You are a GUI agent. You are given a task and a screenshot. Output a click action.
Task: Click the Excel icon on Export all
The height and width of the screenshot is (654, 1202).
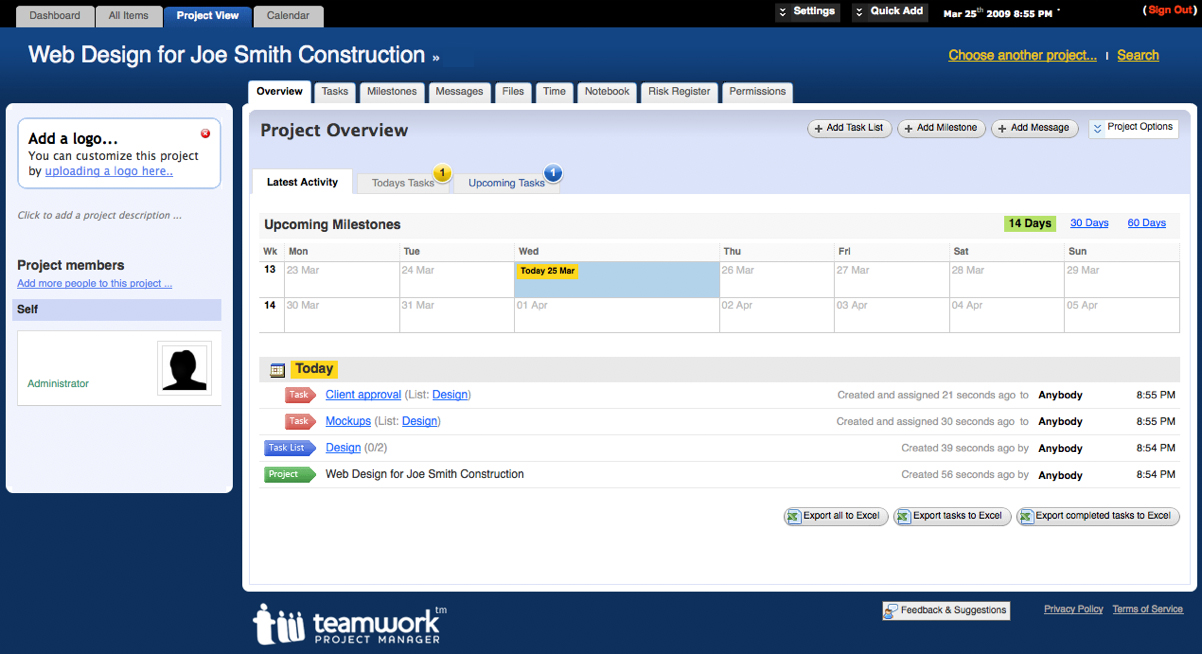tap(794, 516)
